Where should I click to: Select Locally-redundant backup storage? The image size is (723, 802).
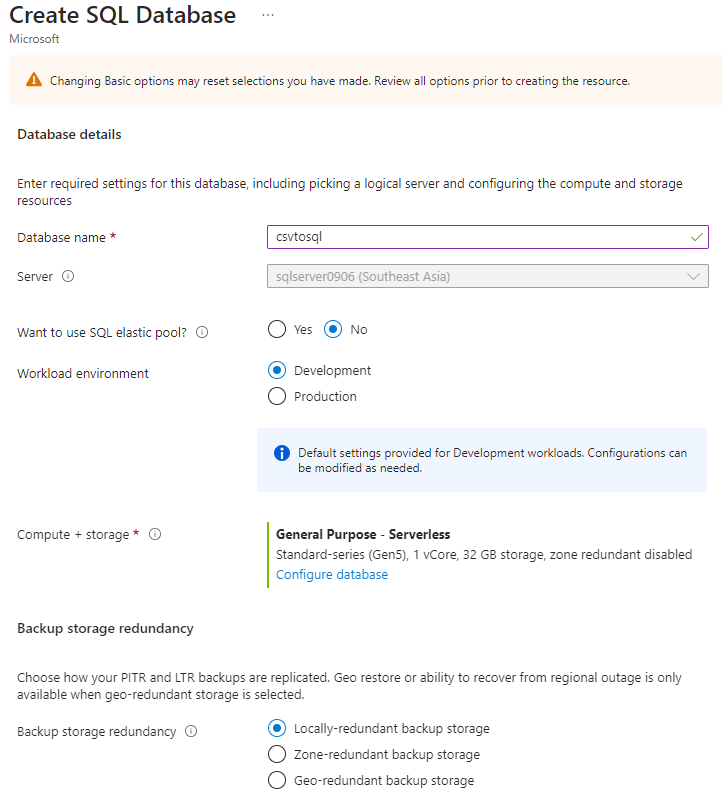coord(276,728)
